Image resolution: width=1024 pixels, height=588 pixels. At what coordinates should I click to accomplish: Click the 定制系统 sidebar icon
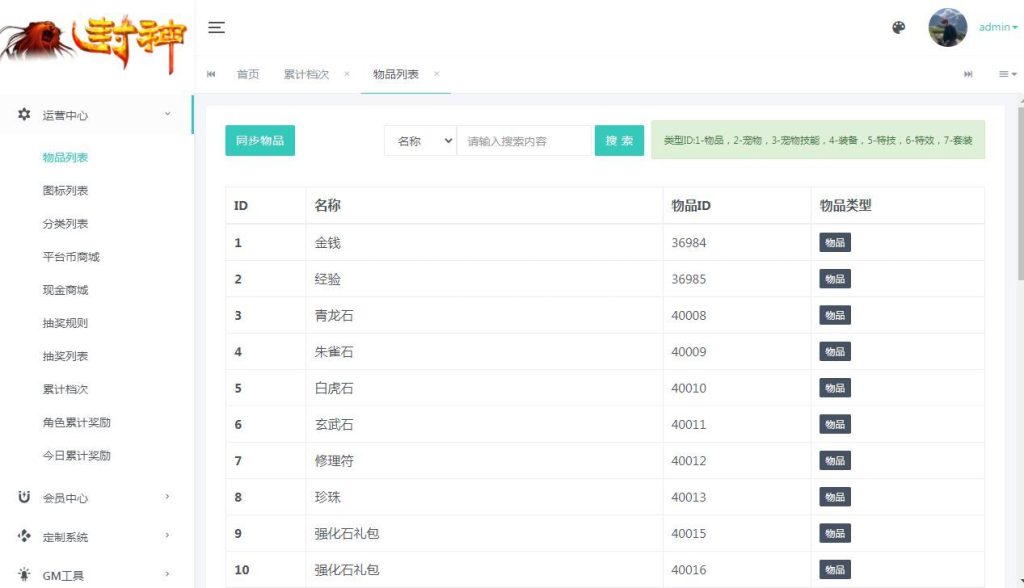(25, 537)
